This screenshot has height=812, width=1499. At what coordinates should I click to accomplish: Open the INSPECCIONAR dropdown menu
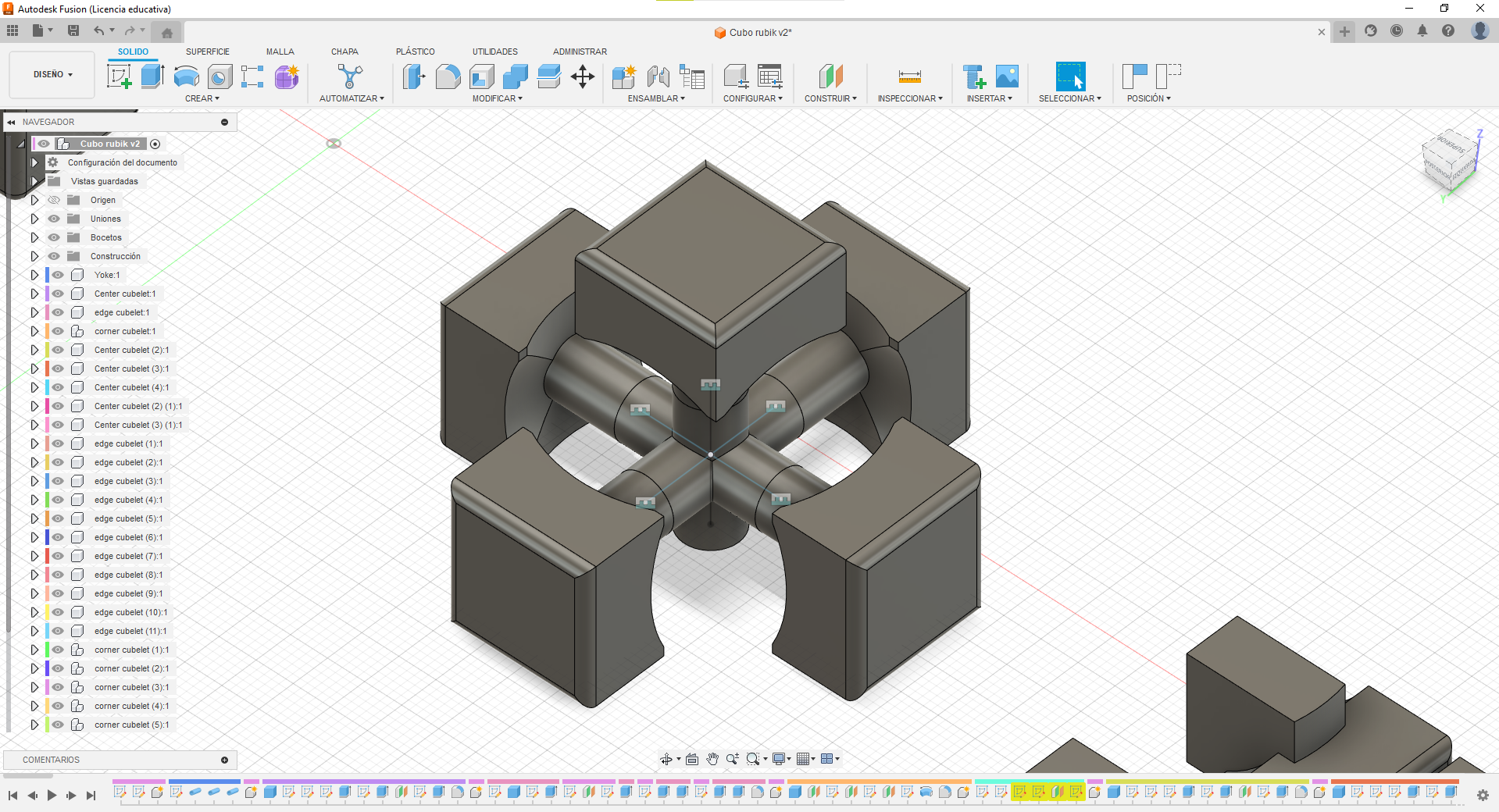pos(910,98)
